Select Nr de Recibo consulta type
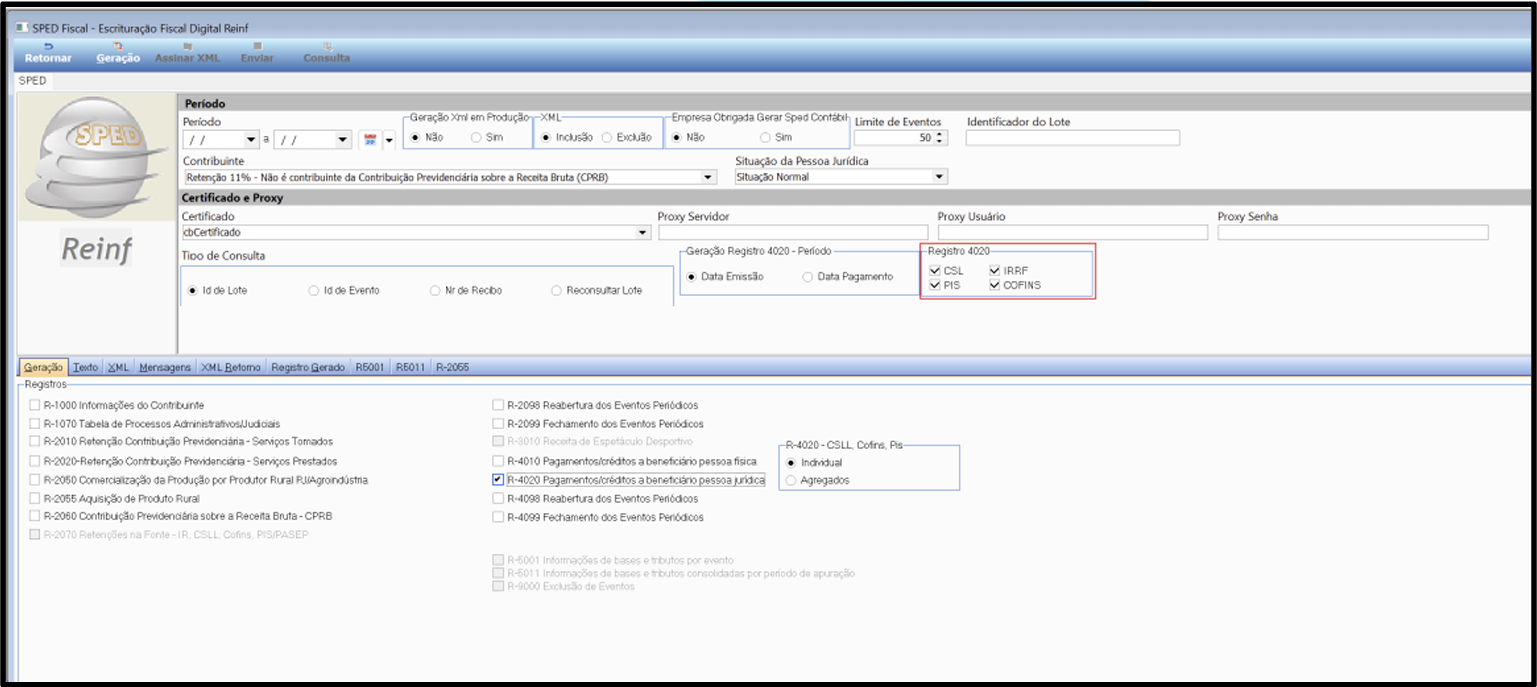 point(466,290)
